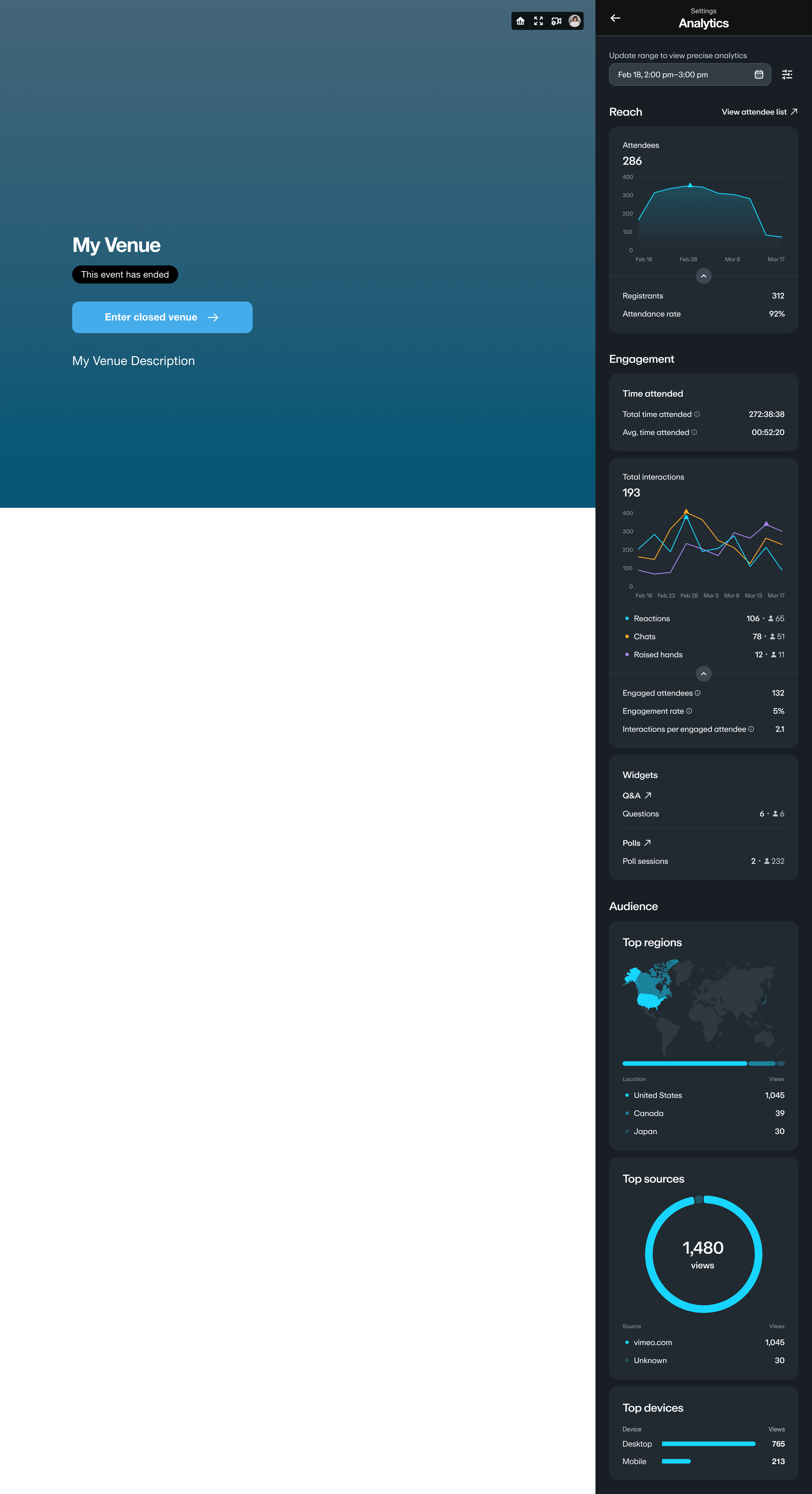This screenshot has height=1494, width=812.
Task: Click info icon next to Total time attended
Action: [x=697, y=414]
